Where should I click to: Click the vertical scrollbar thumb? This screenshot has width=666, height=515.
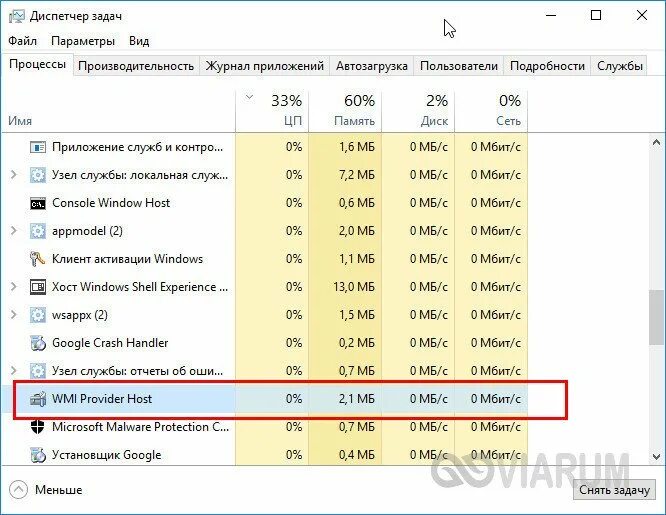656,317
